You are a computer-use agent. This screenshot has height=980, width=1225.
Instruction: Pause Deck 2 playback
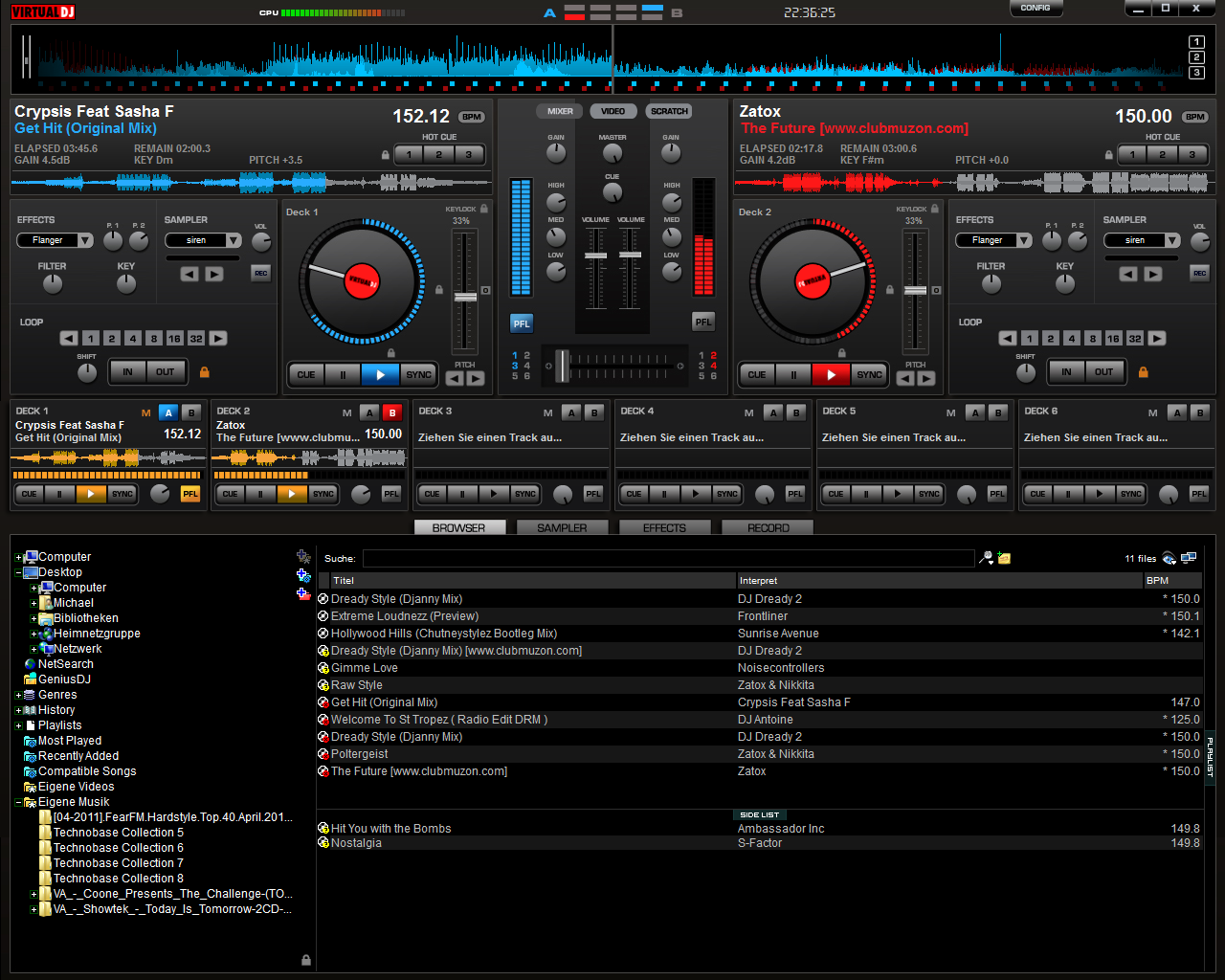click(793, 374)
